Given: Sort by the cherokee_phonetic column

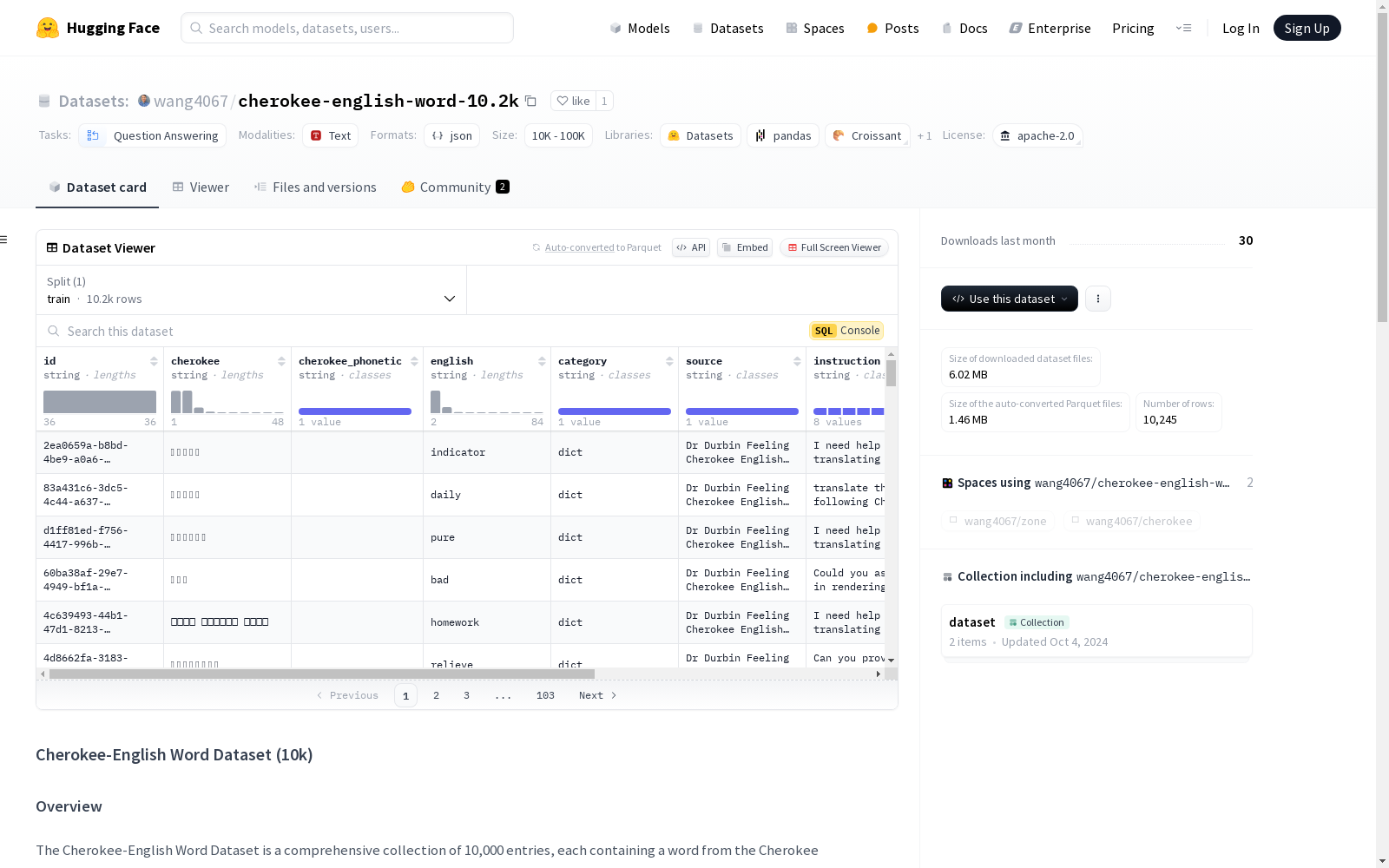Looking at the screenshot, I should point(414,361).
